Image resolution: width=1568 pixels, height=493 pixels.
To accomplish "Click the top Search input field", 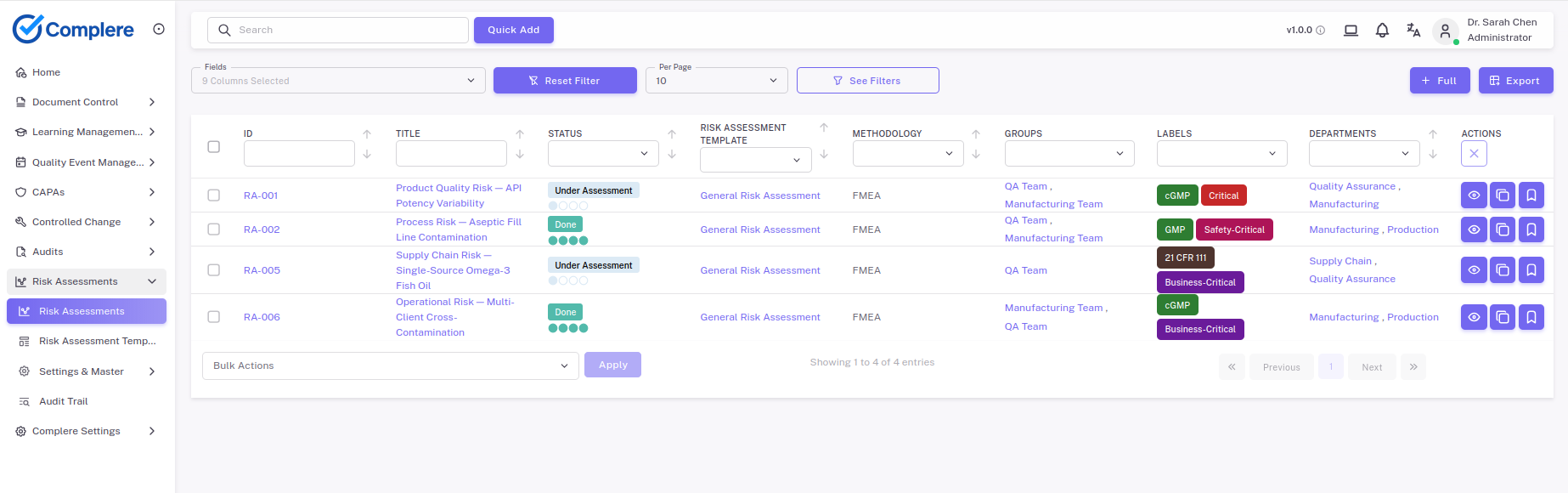I will (x=338, y=30).
